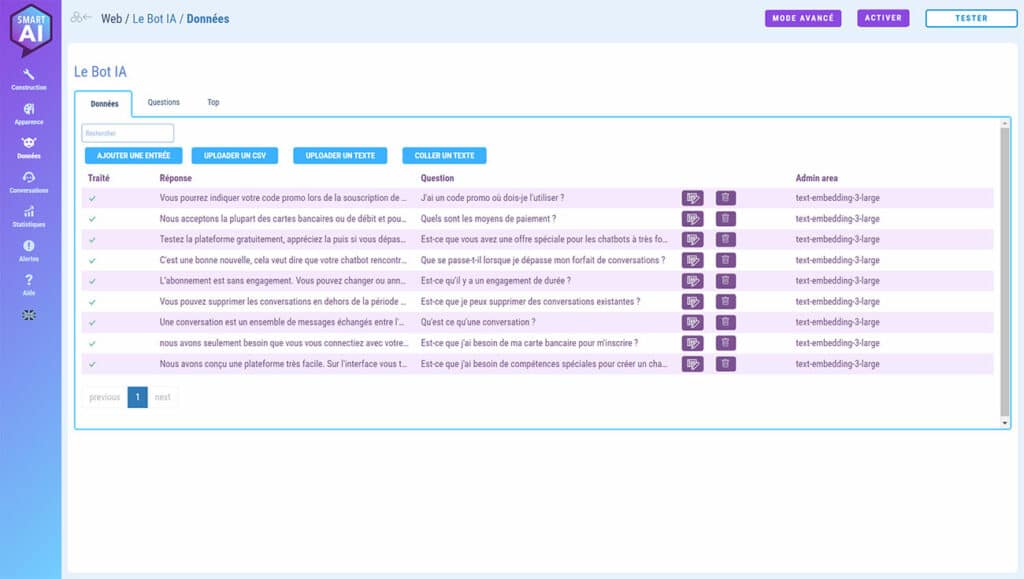Click the bot tree icon beside breadcrumb
The width and height of the screenshot is (1024, 579).
click(80, 18)
